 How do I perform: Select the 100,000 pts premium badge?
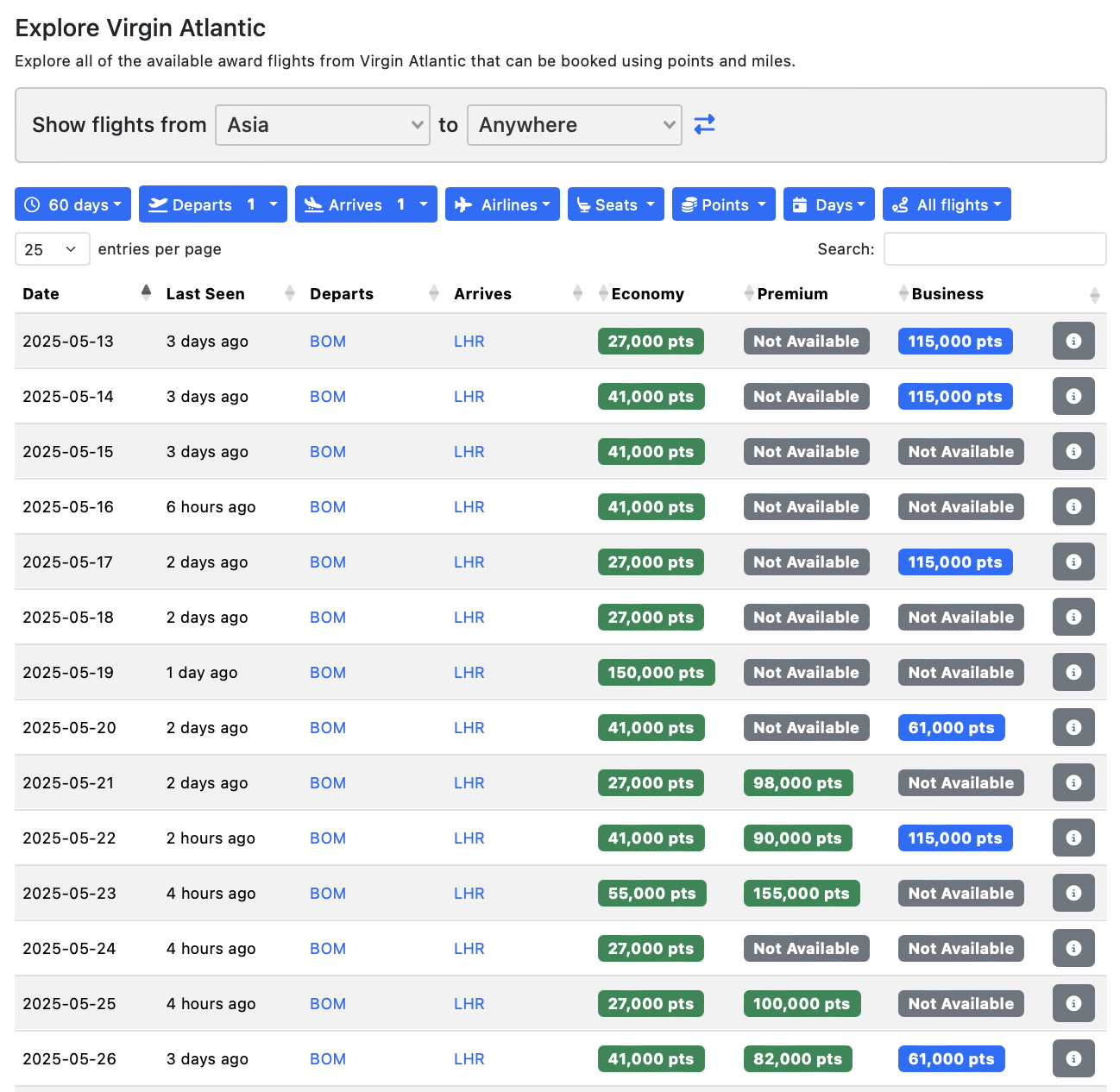point(802,1003)
